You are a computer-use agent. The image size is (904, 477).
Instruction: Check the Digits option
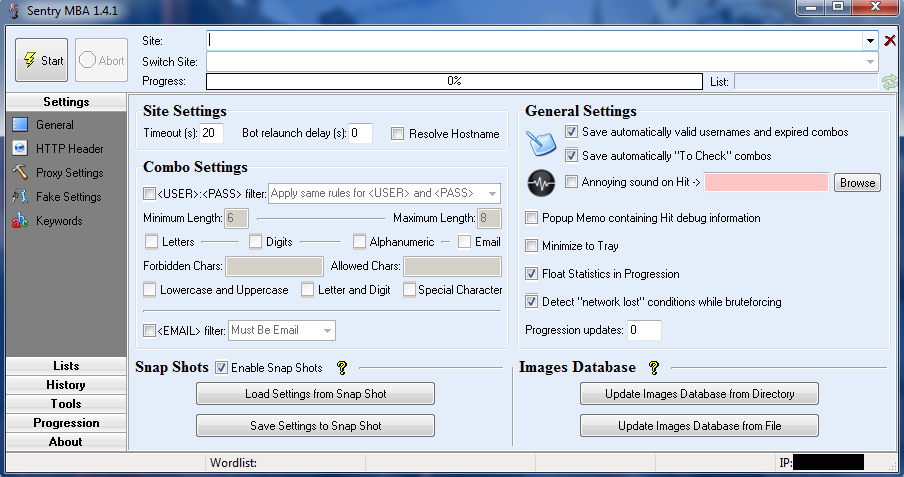(x=255, y=242)
